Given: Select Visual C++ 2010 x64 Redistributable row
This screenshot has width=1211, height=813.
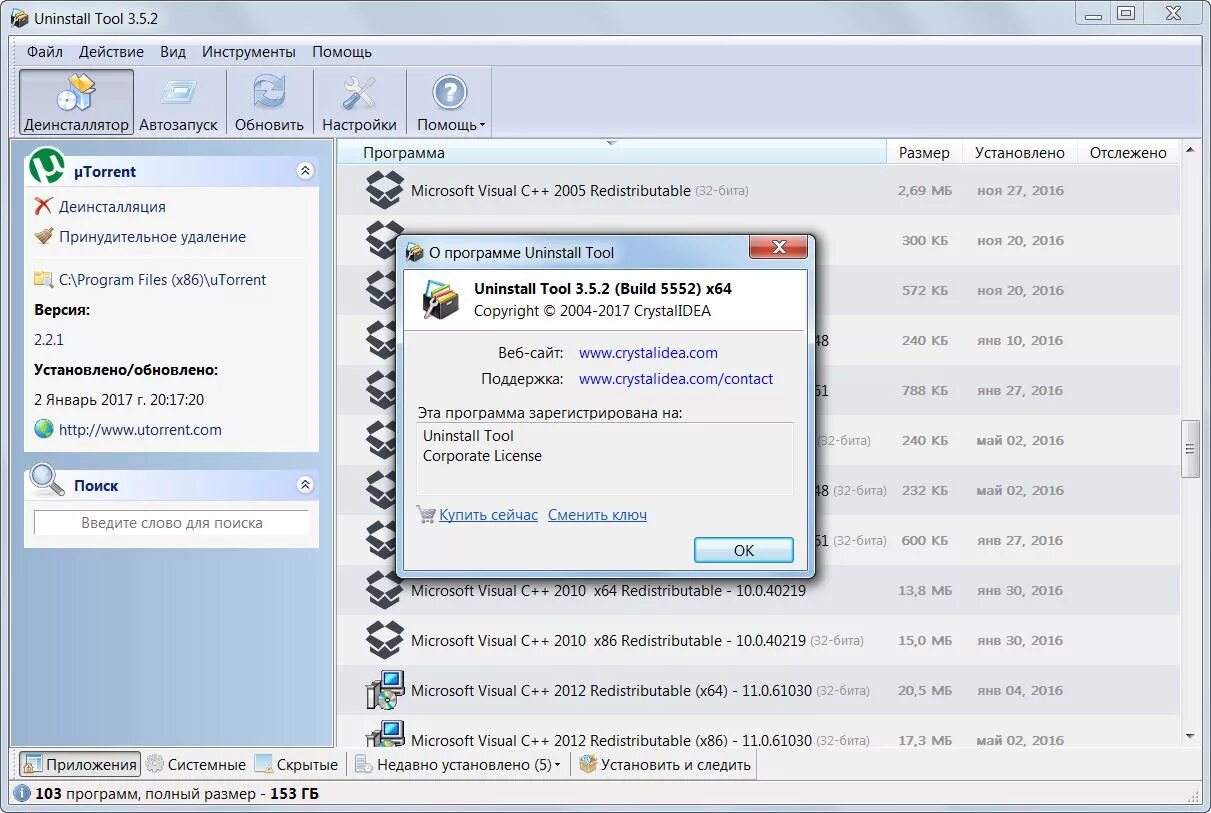Looking at the screenshot, I should 758,590.
